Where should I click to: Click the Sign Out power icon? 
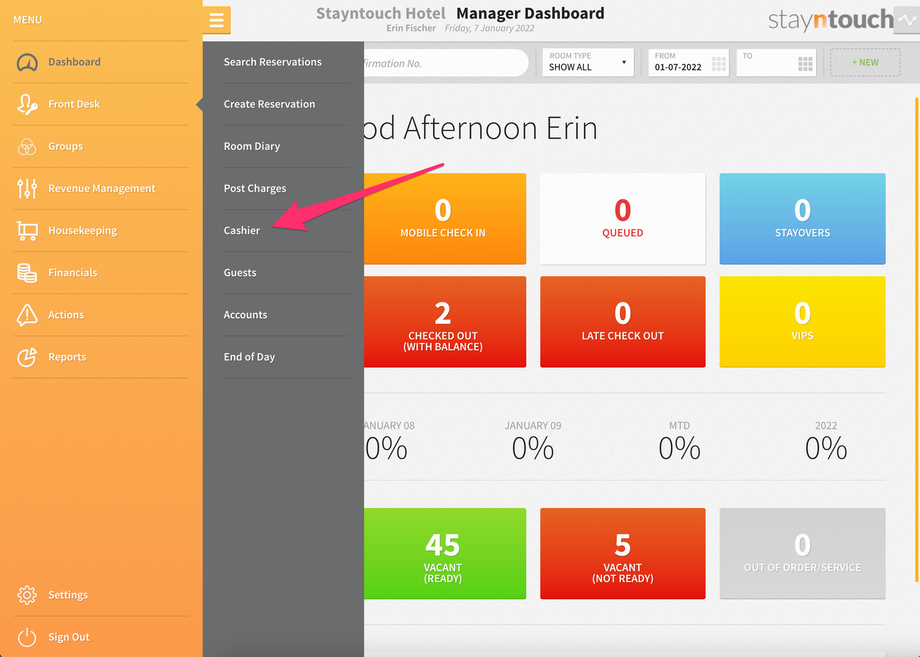tap(27, 637)
